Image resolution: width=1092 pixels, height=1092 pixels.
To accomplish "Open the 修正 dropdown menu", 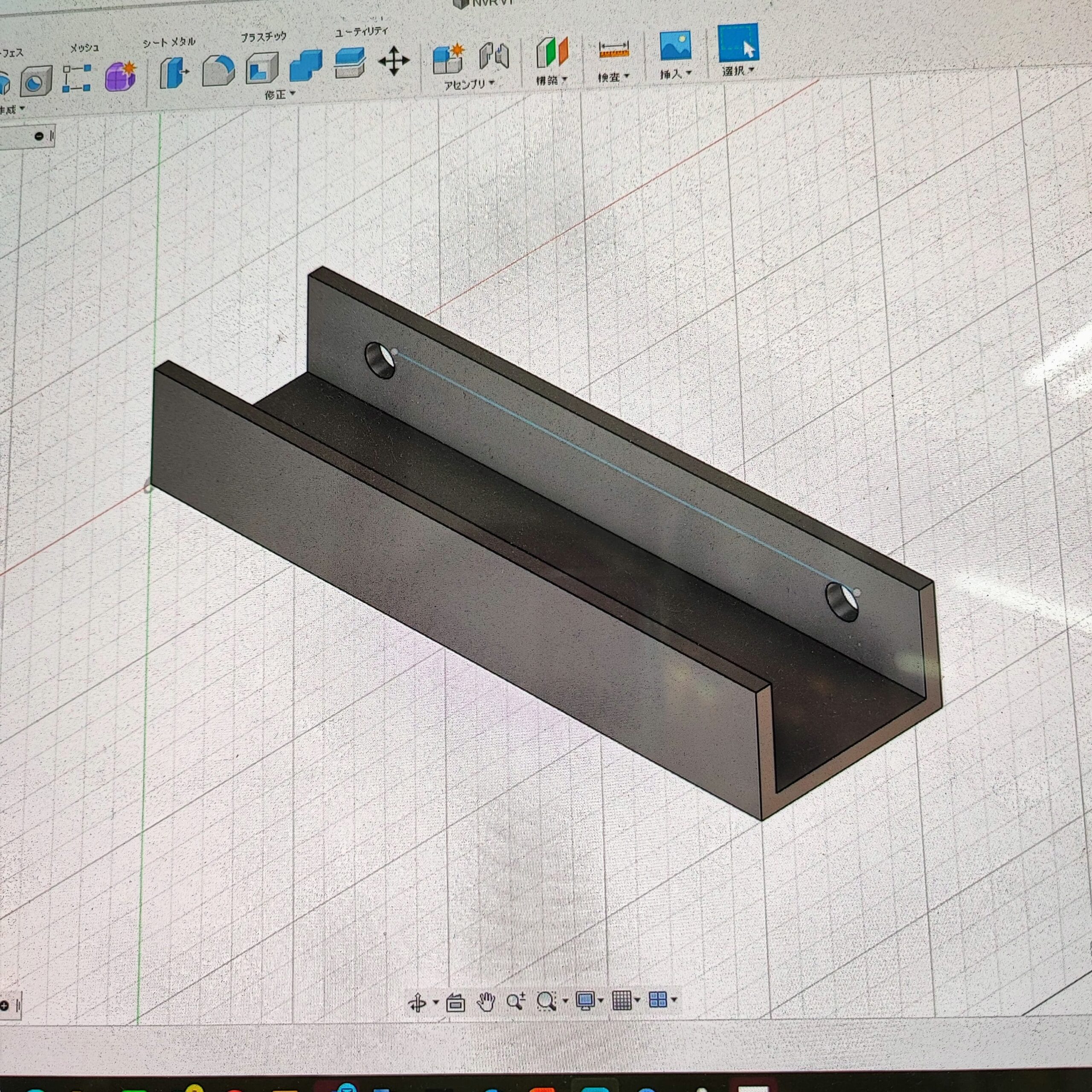I will click(280, 94).
